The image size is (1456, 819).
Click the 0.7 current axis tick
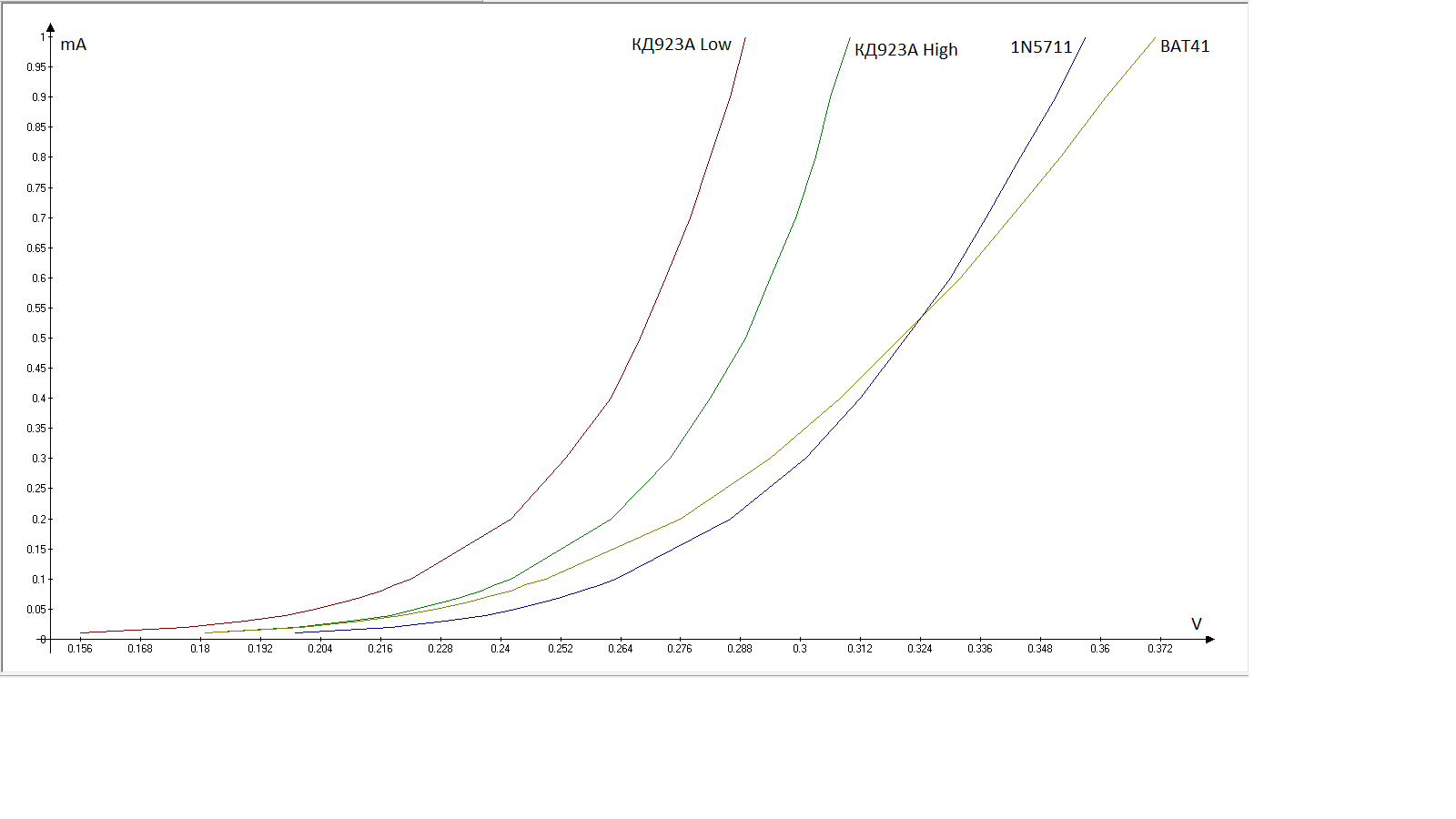pos(39,218)
